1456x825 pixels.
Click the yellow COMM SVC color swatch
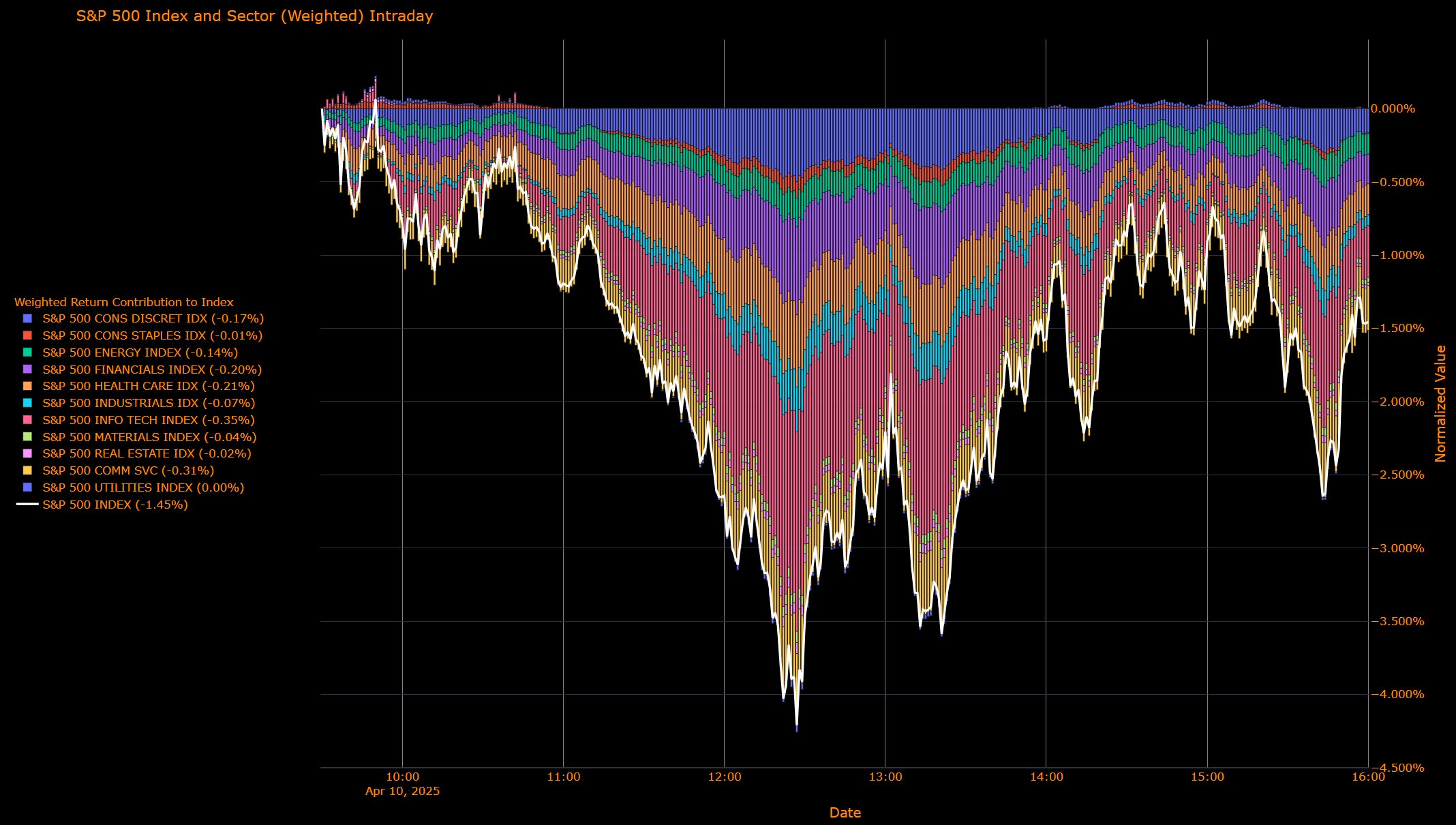(27, 470)
